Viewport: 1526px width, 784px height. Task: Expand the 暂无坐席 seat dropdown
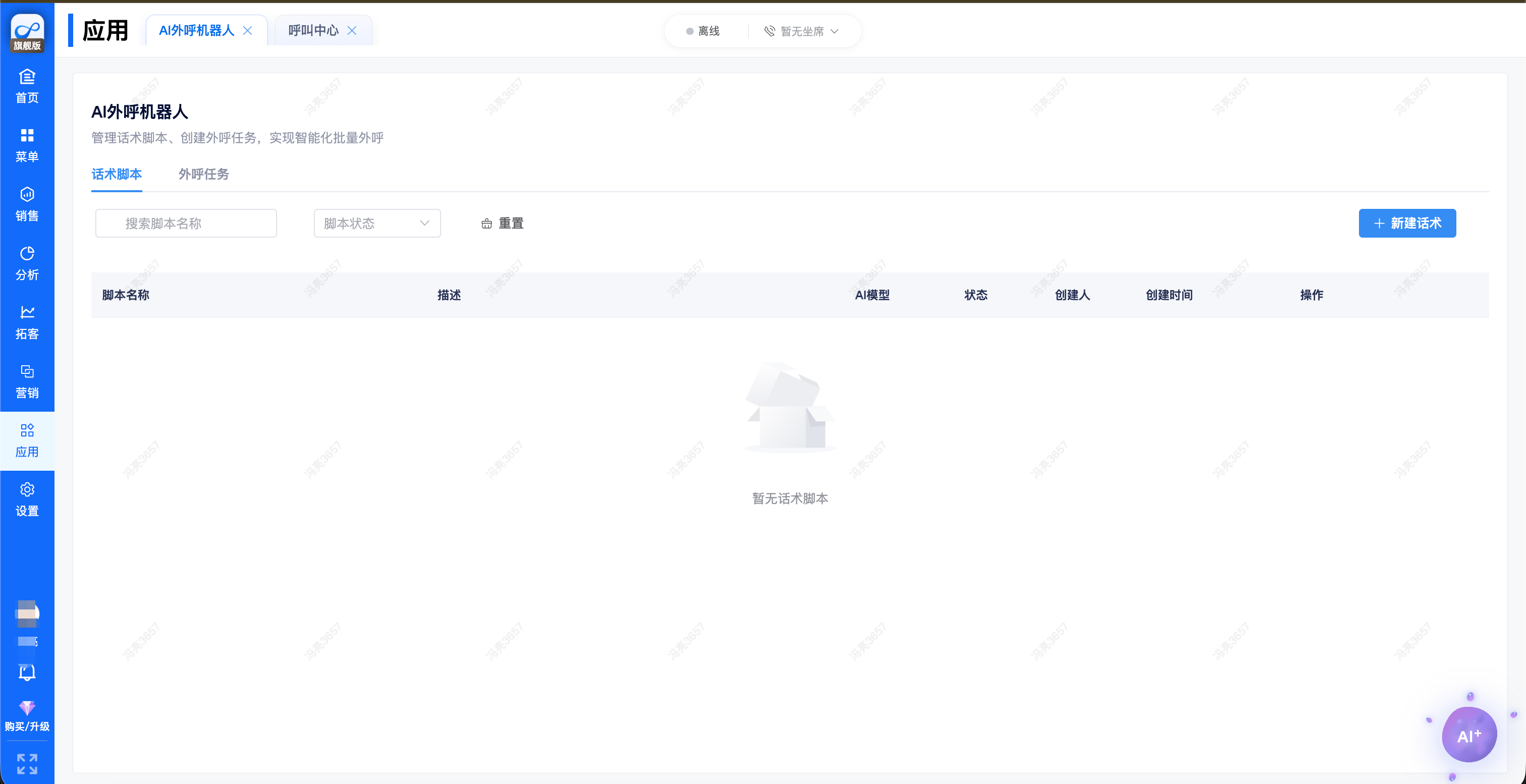801,31
